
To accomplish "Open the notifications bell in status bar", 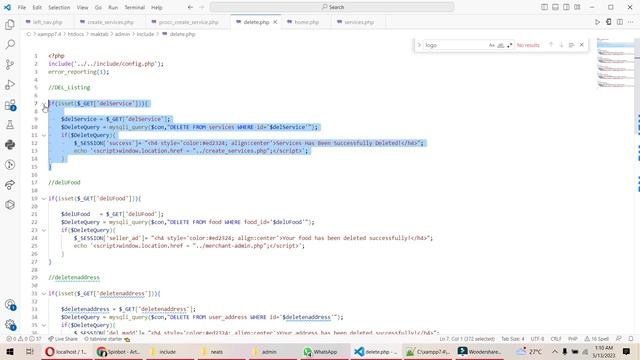I will click(631, 339).
